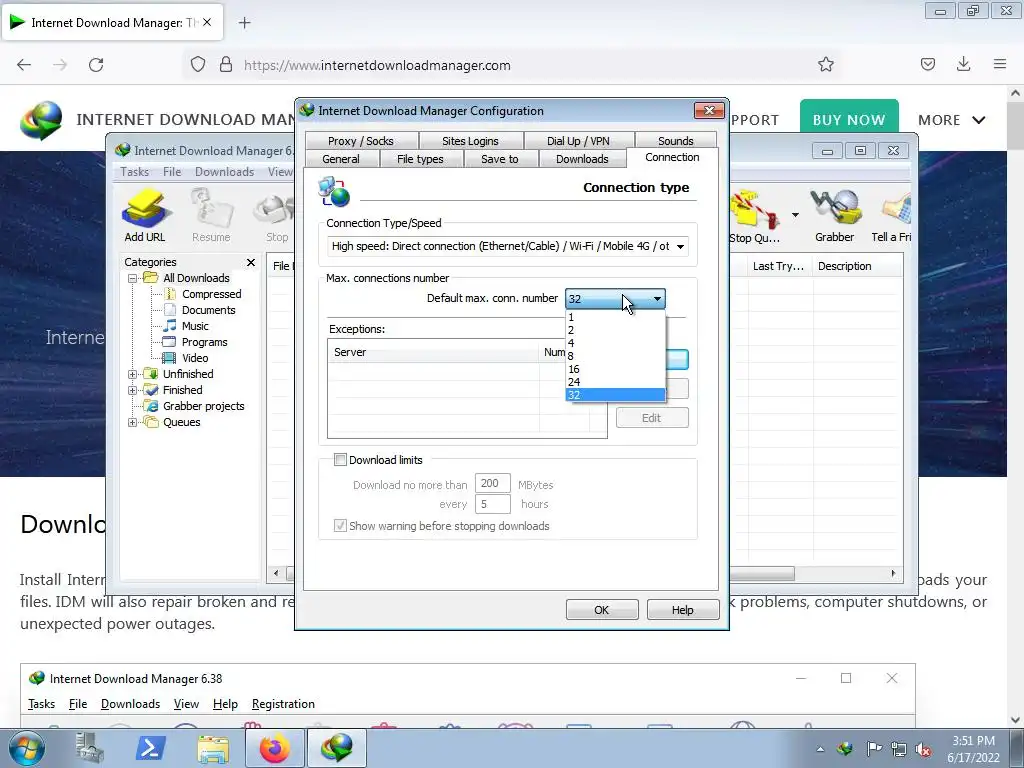Click the BUY NOW button on website
Image resolution: width=1024 pixels, height=768 pixels.
click(849, 118)
